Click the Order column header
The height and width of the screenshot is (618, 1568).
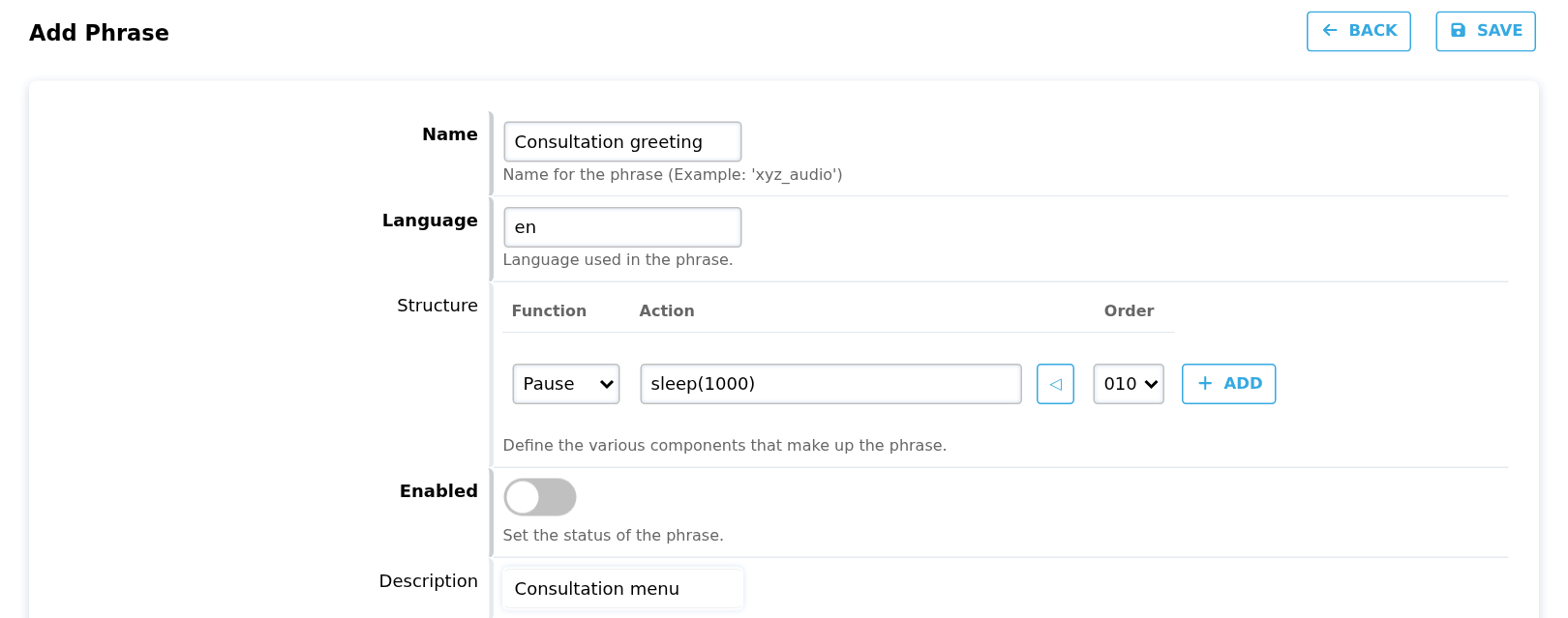[1129, 310]
